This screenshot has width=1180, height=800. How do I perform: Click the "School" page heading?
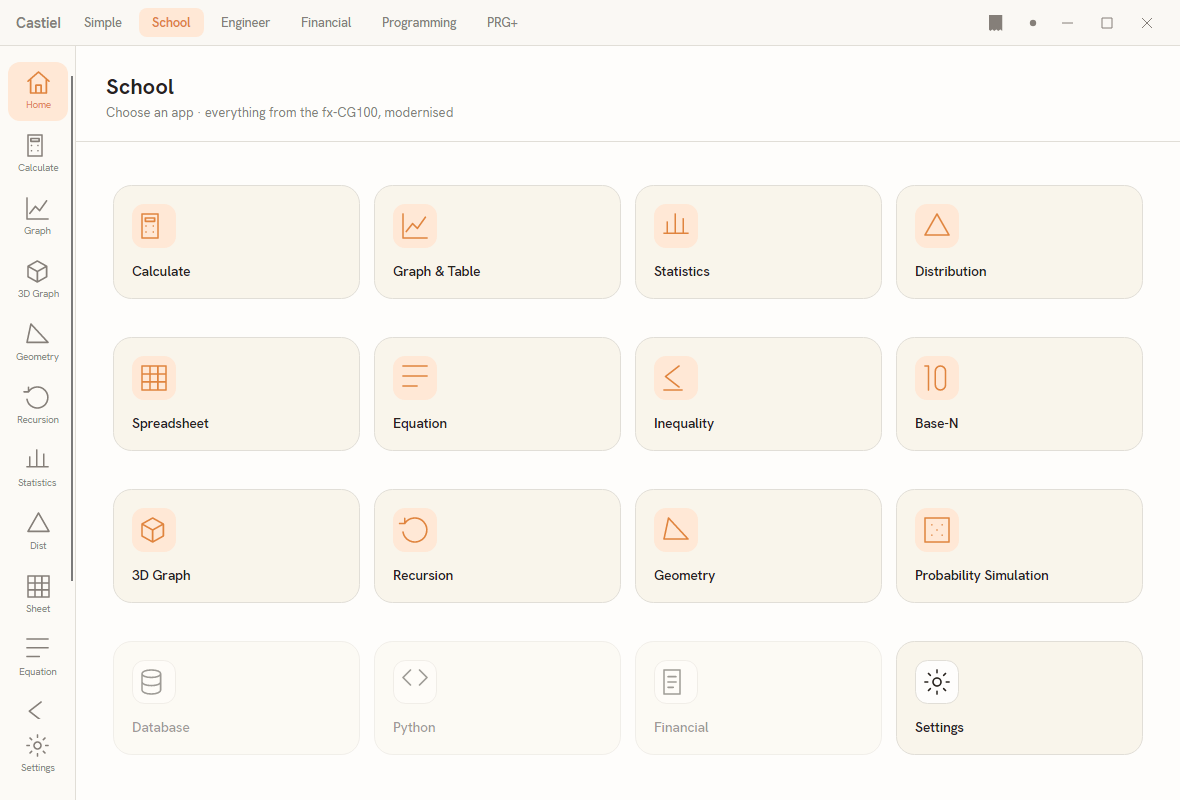(x=140, y=87)
